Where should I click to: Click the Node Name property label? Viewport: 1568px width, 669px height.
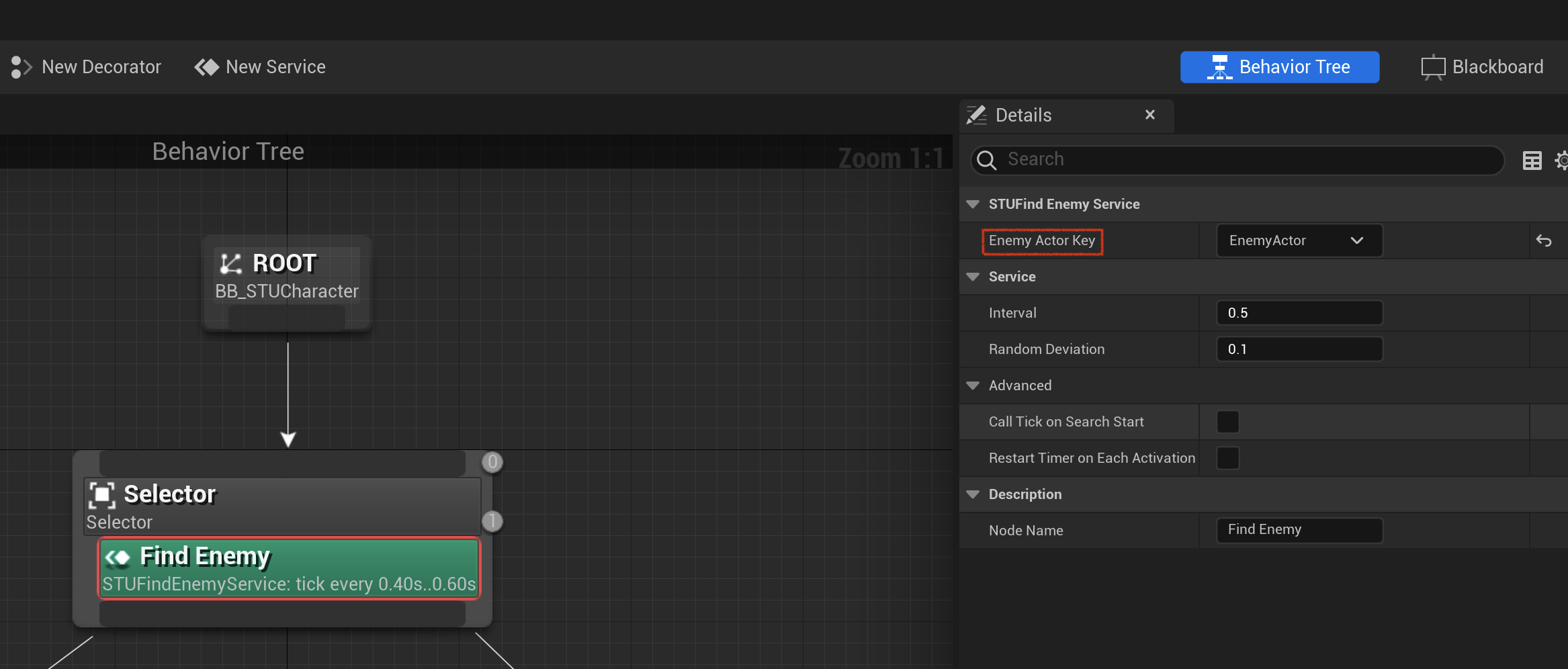1026,531
